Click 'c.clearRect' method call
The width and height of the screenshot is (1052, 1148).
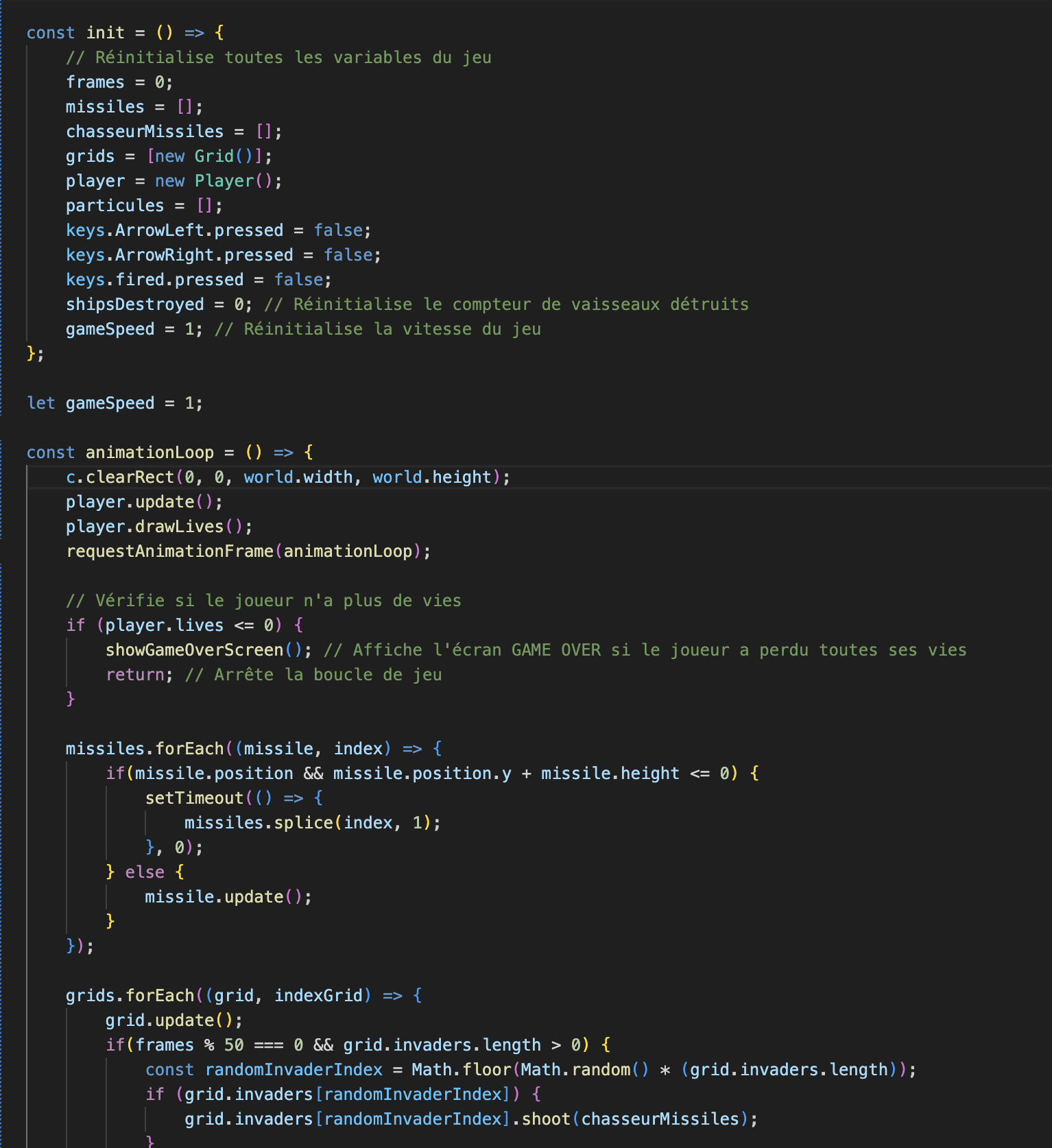120,477
